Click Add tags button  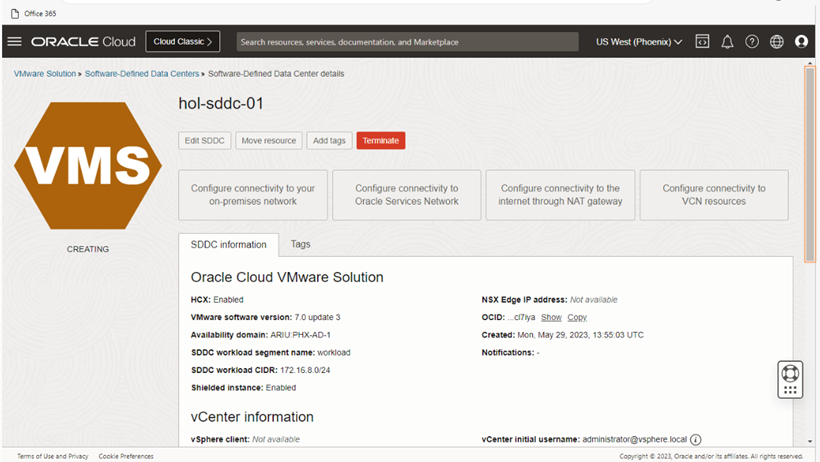point(329,141)
